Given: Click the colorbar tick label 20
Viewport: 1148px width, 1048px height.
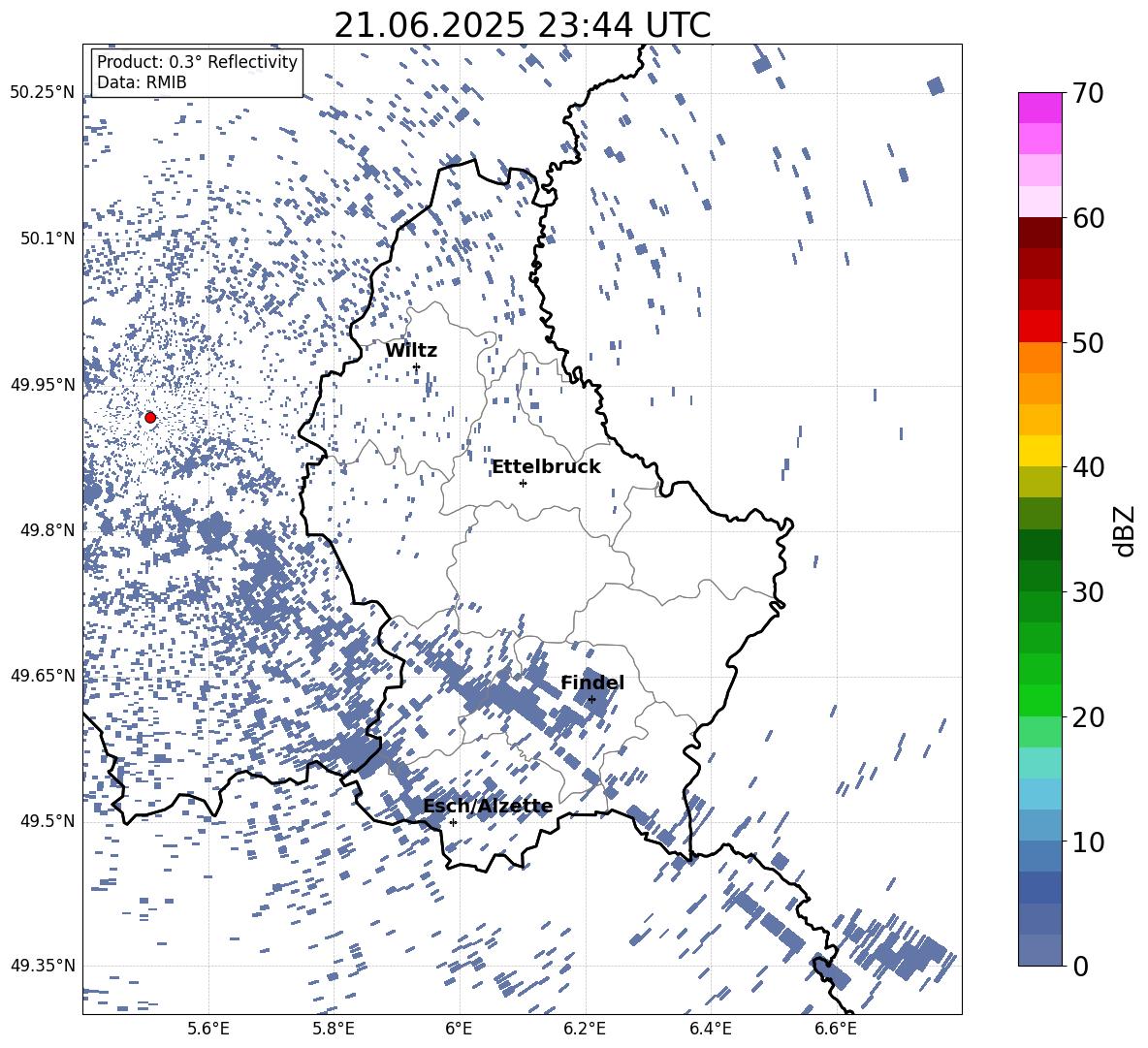Looking at the screenshot, I should [x=1088, y=717].
